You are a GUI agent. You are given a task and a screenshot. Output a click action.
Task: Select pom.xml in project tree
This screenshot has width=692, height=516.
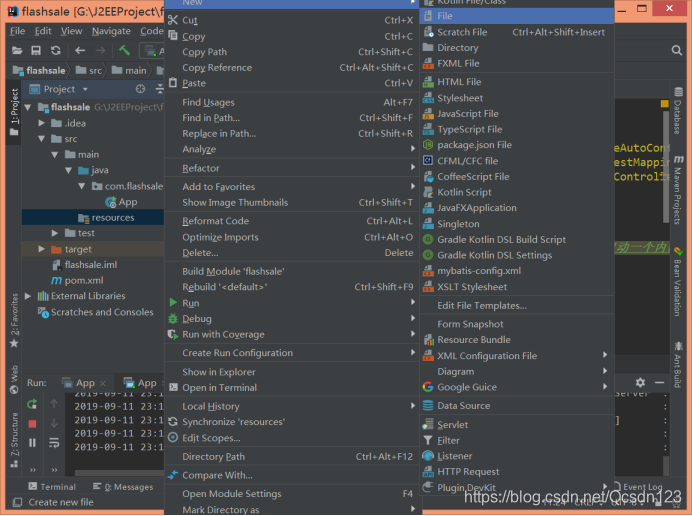[x=78, y=281]
